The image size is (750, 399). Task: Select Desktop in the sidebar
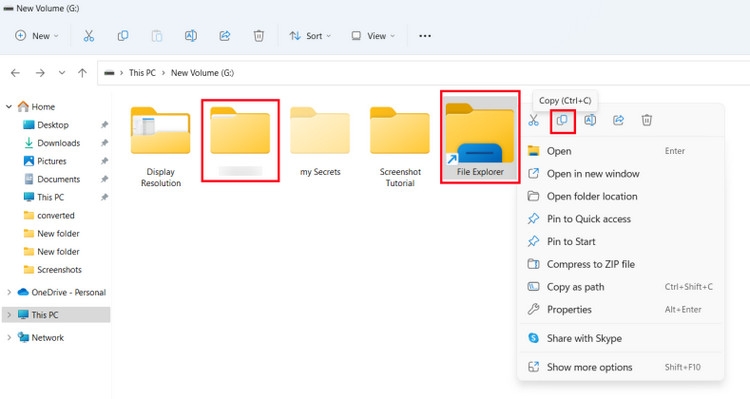click(x=53, y=125)
